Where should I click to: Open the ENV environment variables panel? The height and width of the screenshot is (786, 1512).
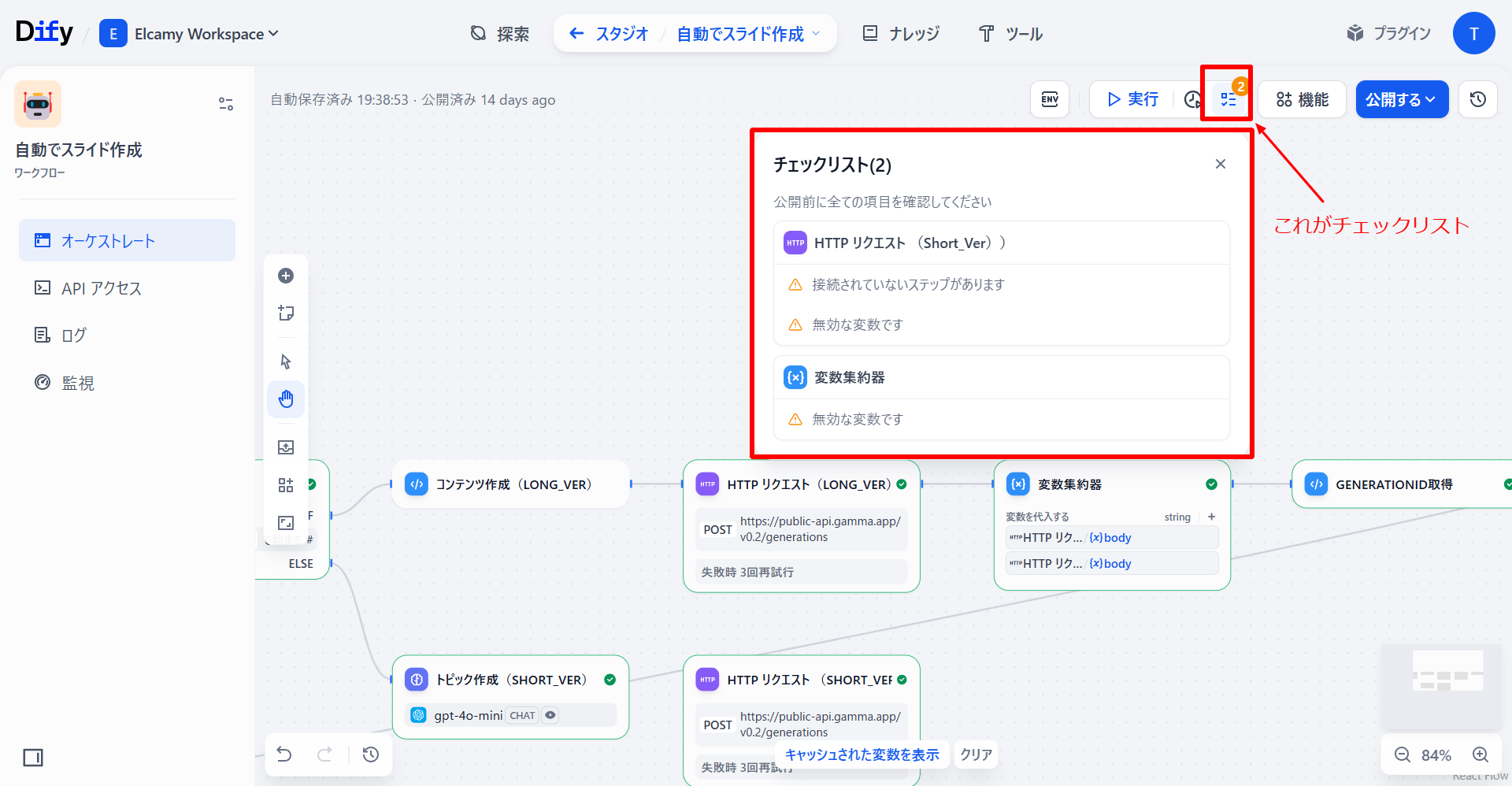pyautogui.click(x=1049, y=99)
